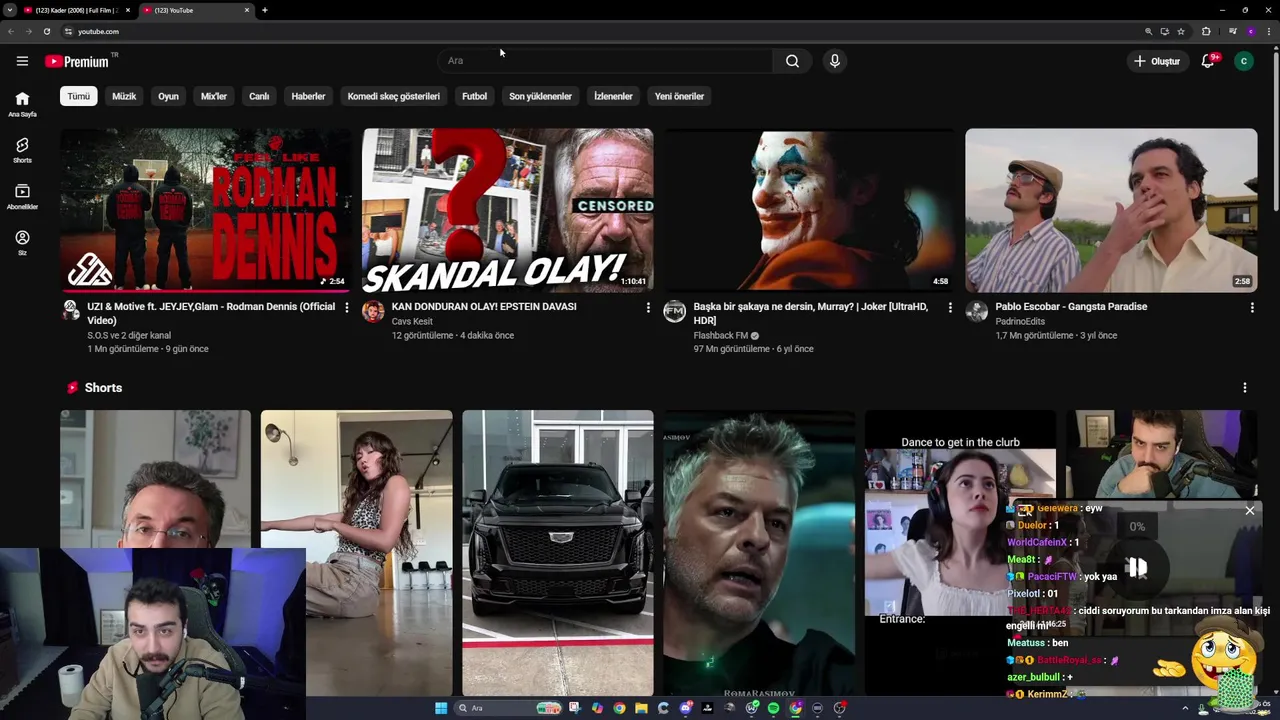
Task: Click the Flashback FM channel avatar
Action: coord(675,311)
